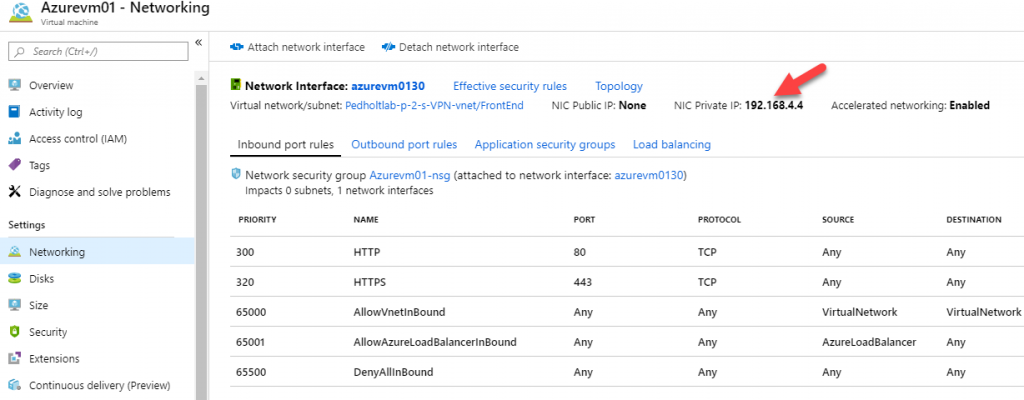
Task: Select the HTTP rule row
Action: (x=627, y=252)
